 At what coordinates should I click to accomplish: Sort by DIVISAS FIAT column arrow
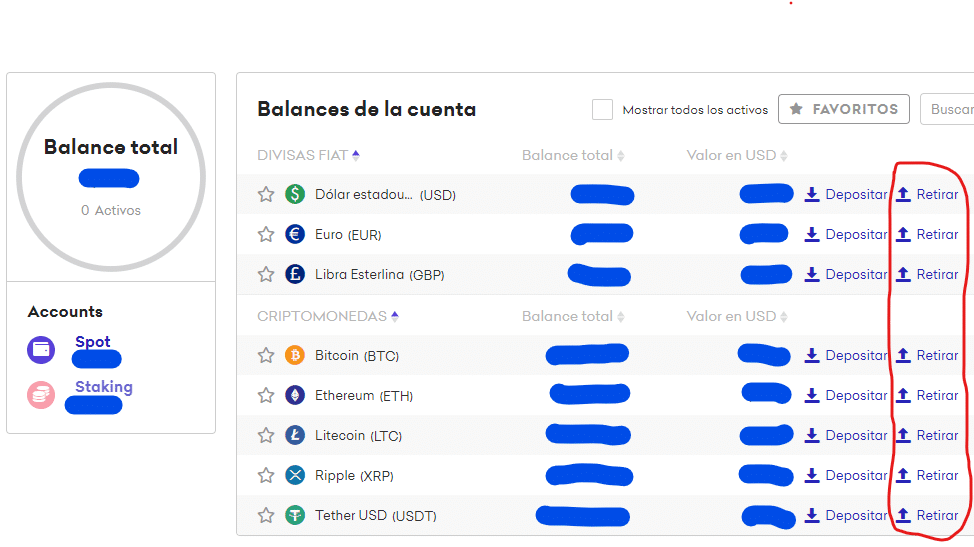(356, 155)
